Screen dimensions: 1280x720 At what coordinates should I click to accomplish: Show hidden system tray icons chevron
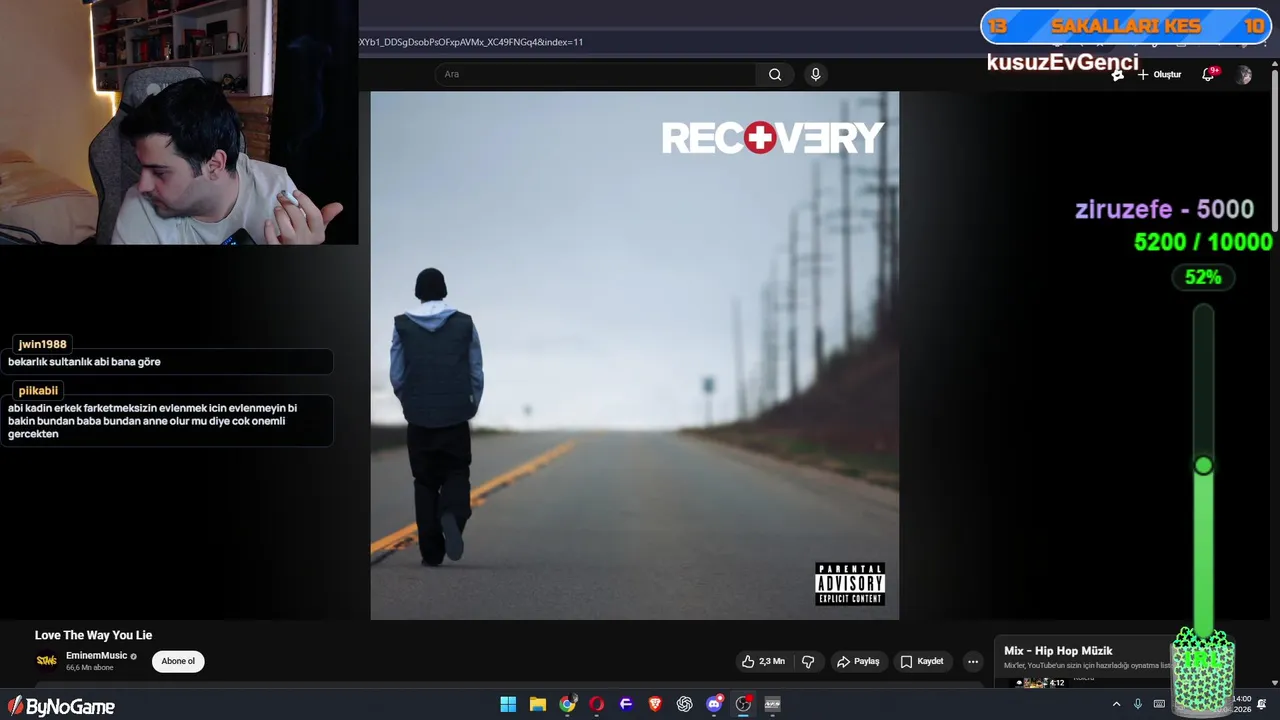(x=1116, y=704)
